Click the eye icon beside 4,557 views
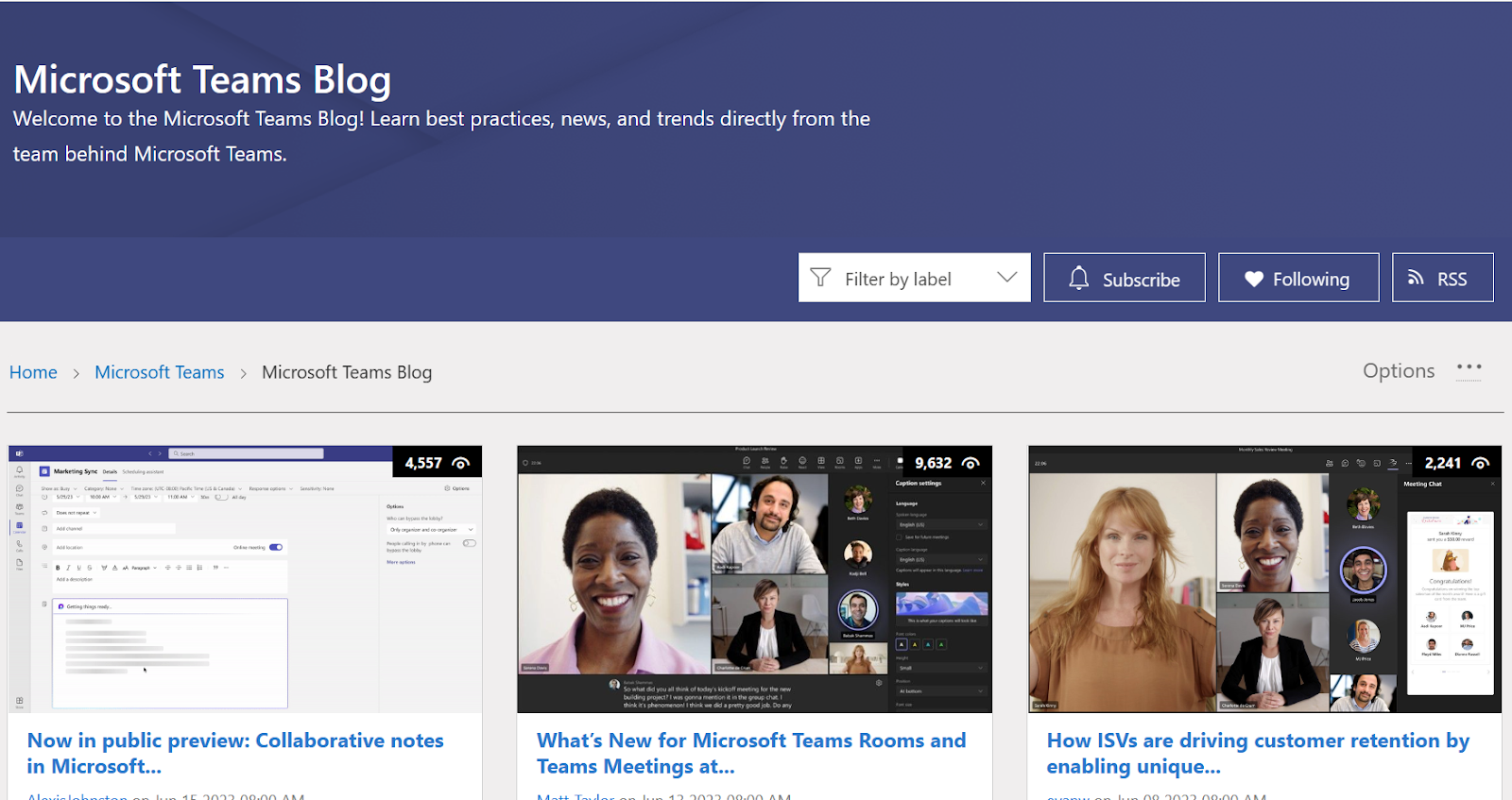The height and width of the screenshot is (800, 1512). [x=461, y=463]
